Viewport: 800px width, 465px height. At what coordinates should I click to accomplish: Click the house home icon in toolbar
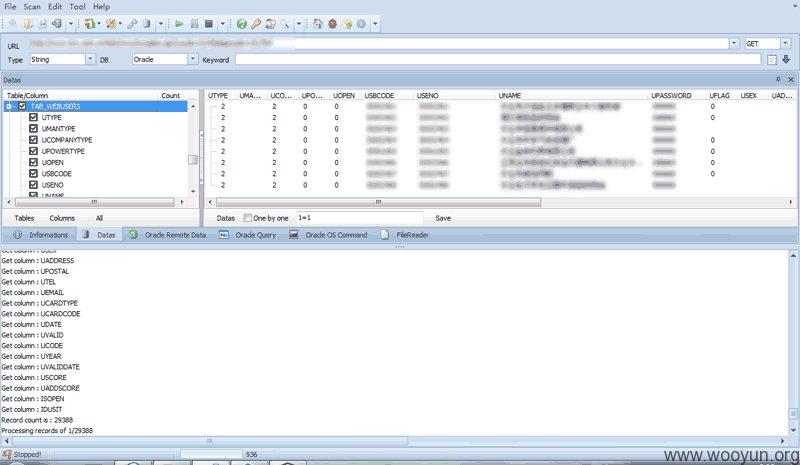tap(318, 24)
